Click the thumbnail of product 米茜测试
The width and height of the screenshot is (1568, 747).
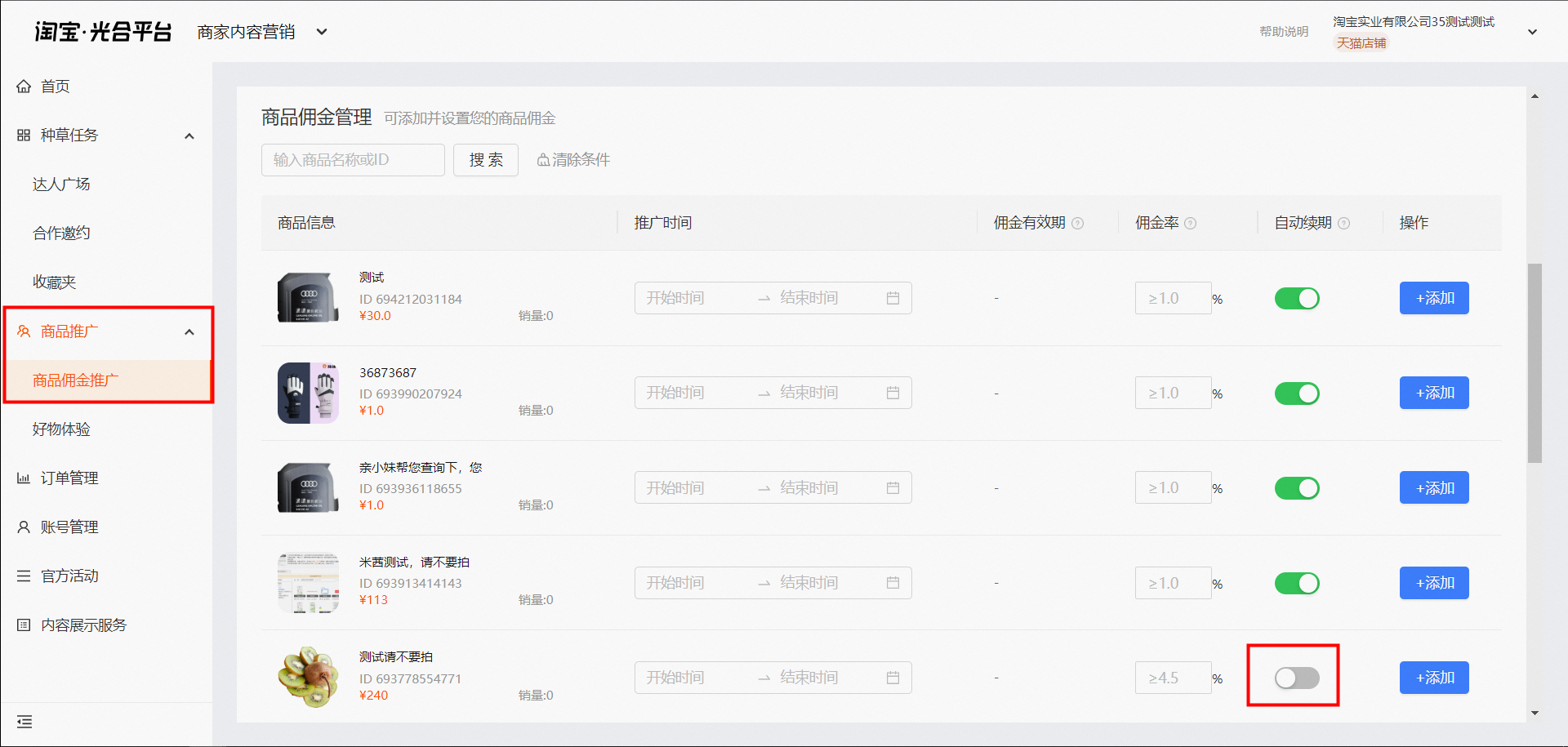309,583
